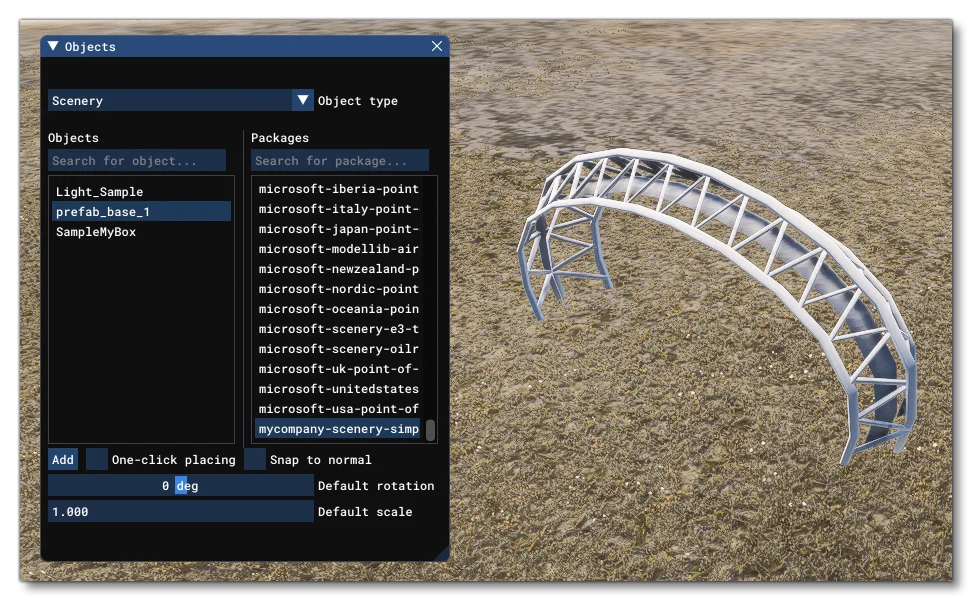Focus the Search for object field
Image resolution: width=972 pixels, height=601 pixels.
tap(137, 160)
